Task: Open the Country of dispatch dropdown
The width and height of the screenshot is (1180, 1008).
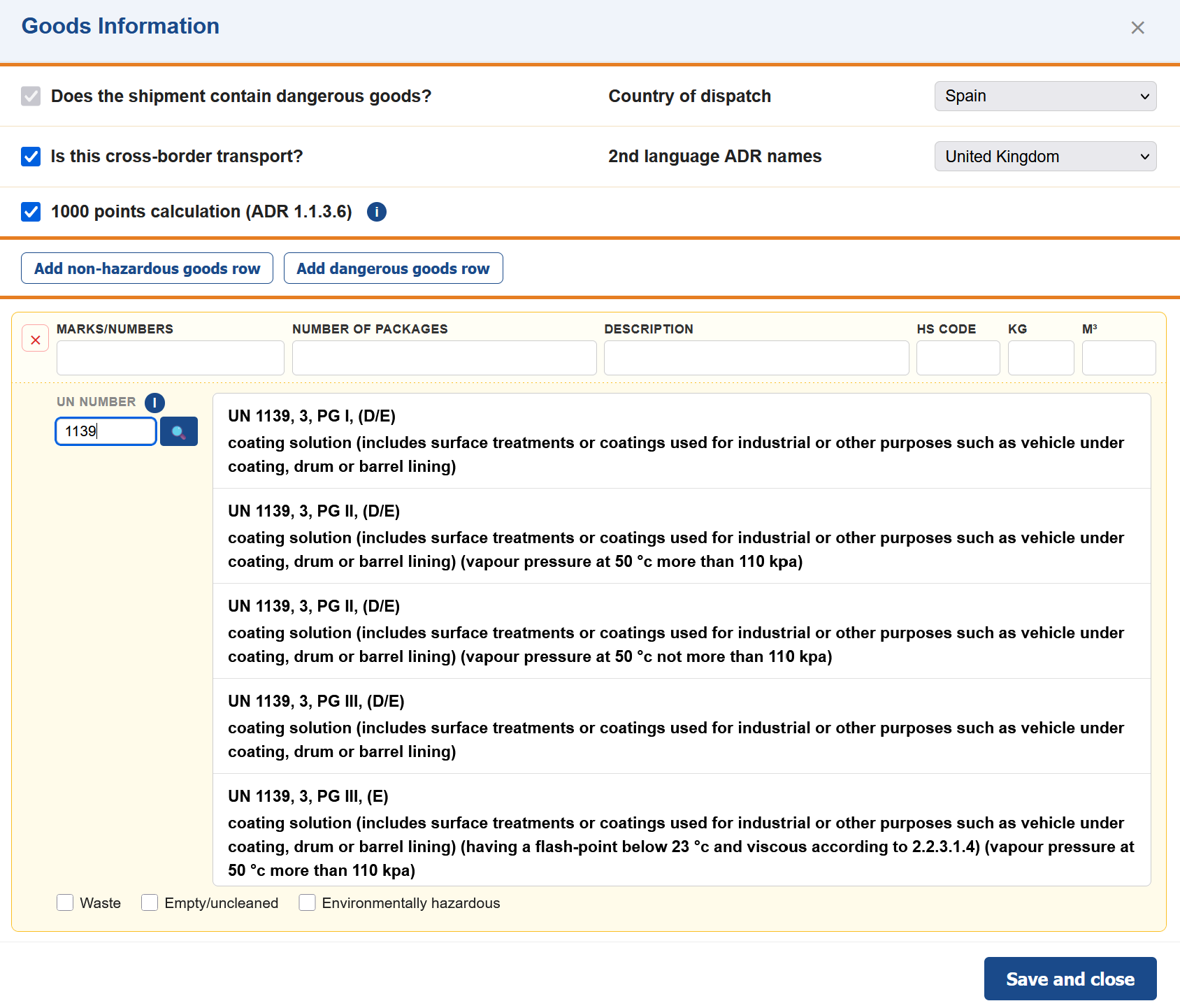Action: (x=1044, y=96)
